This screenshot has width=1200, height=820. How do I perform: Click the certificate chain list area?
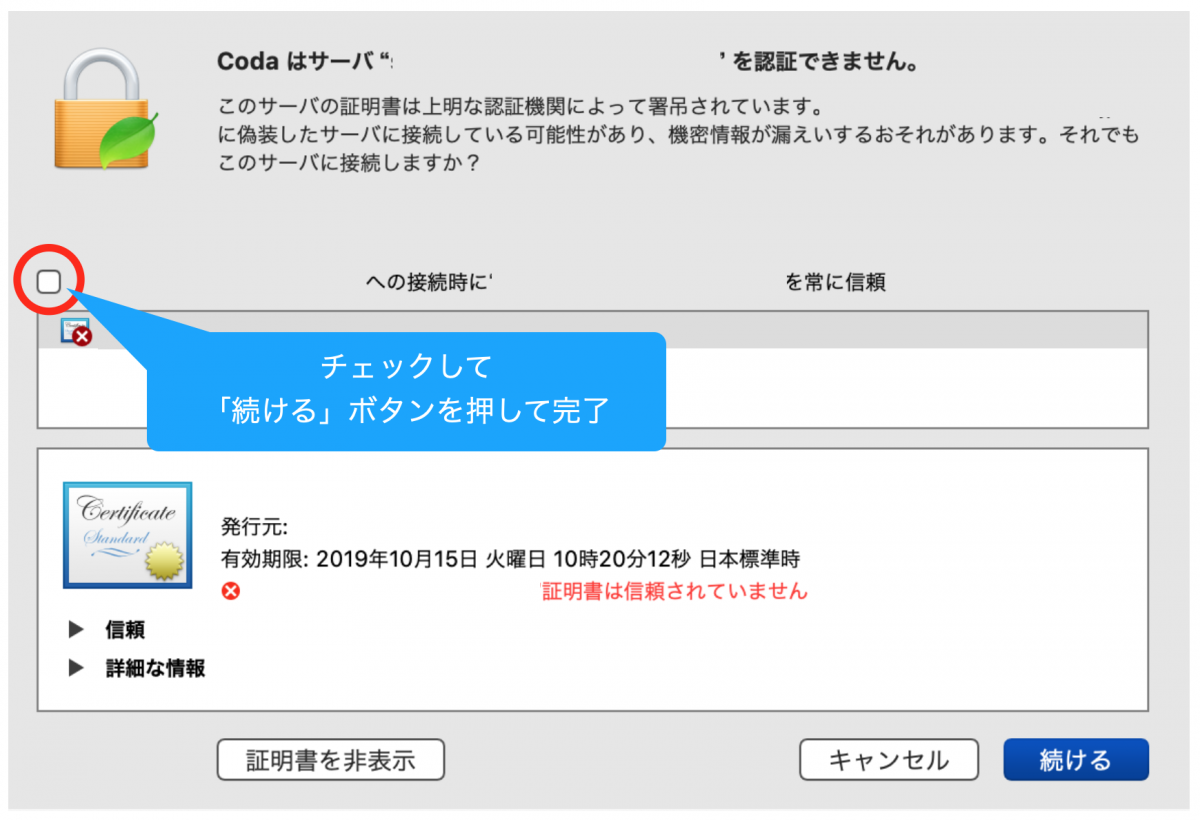(592, 369)
